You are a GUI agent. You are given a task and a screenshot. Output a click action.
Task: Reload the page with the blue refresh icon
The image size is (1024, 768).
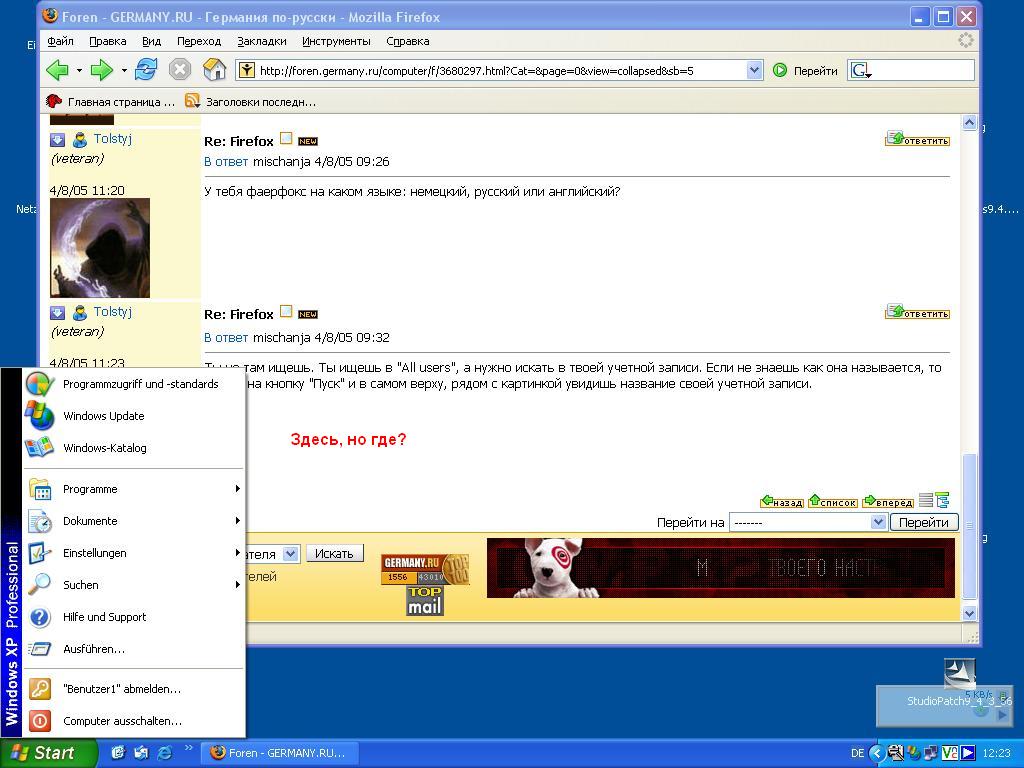[x=146, y=70]
